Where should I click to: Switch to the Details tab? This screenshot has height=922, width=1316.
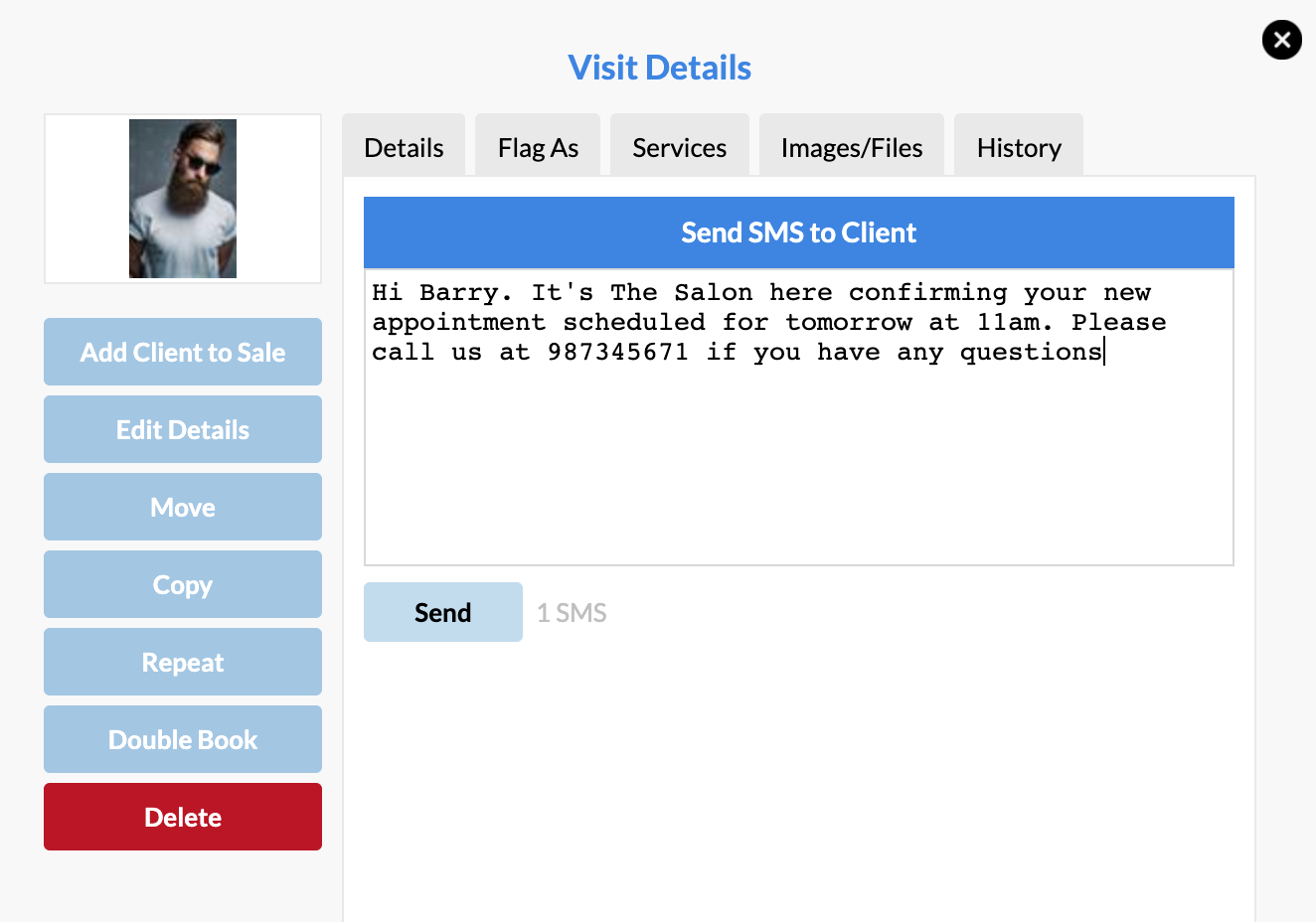click(404, 146)
